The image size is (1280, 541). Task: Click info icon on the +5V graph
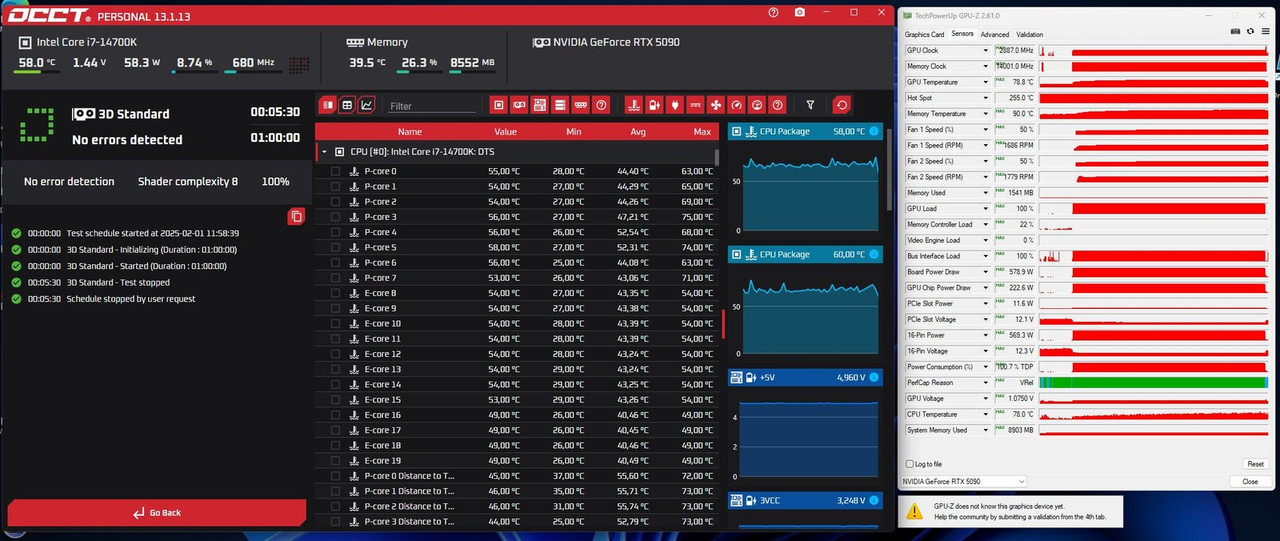874,378
